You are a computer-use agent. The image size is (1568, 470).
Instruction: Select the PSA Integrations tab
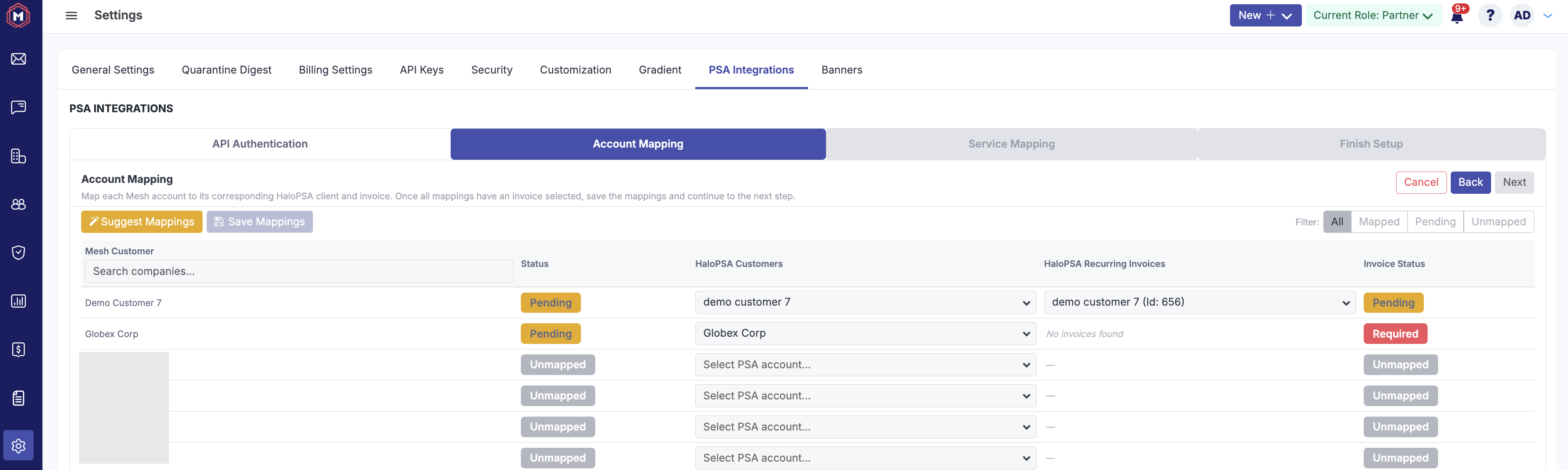click(x=751, y=70)
